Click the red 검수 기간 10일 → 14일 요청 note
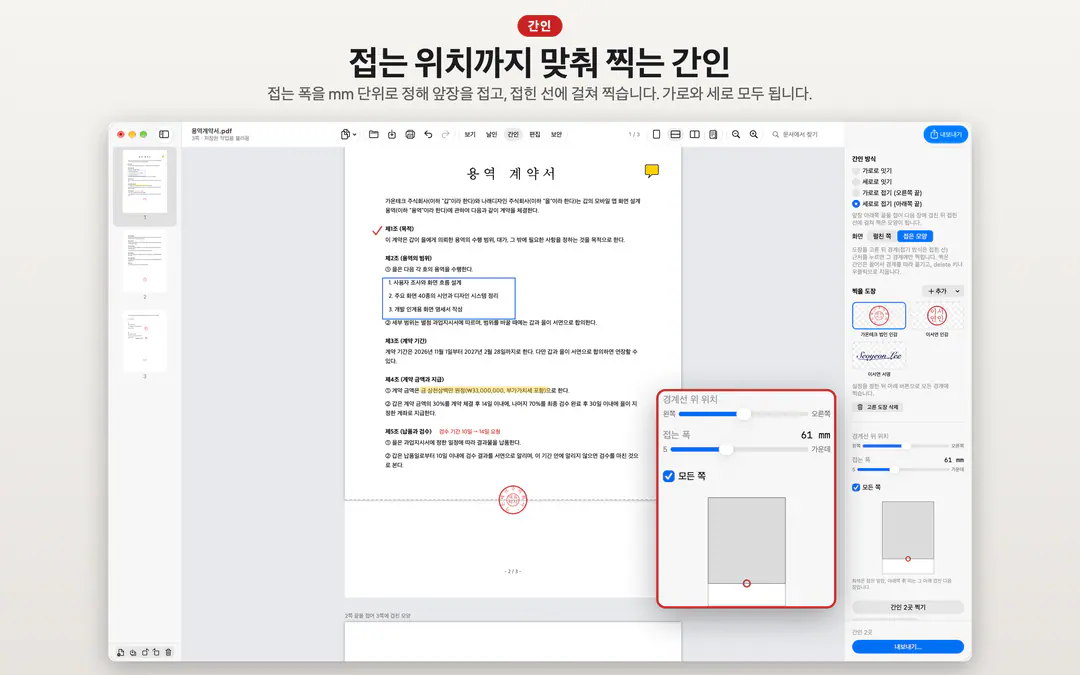This screenshot has width=1080, height=675. [x=470, y=432]
